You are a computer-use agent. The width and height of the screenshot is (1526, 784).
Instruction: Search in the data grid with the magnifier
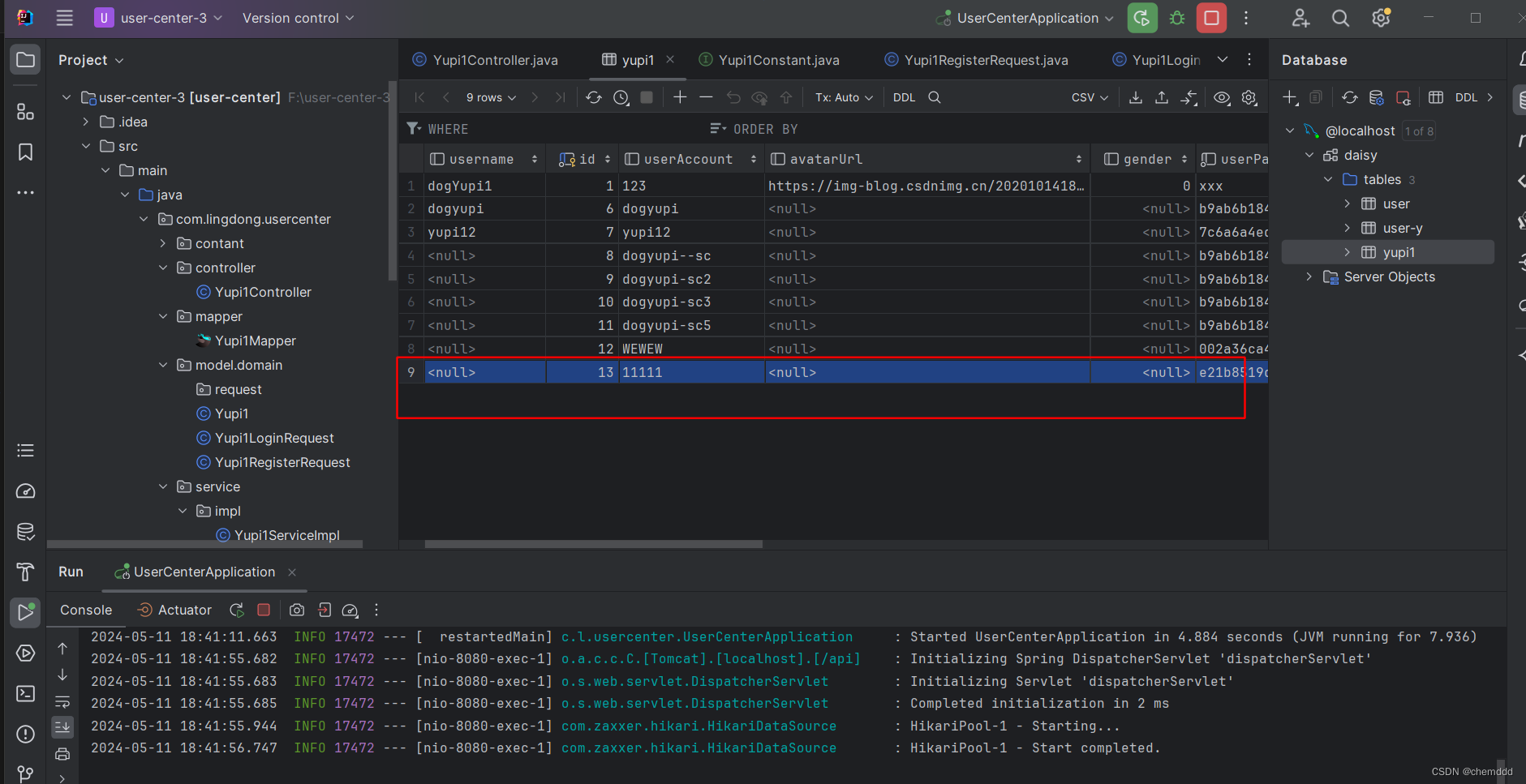coord(935,97)
